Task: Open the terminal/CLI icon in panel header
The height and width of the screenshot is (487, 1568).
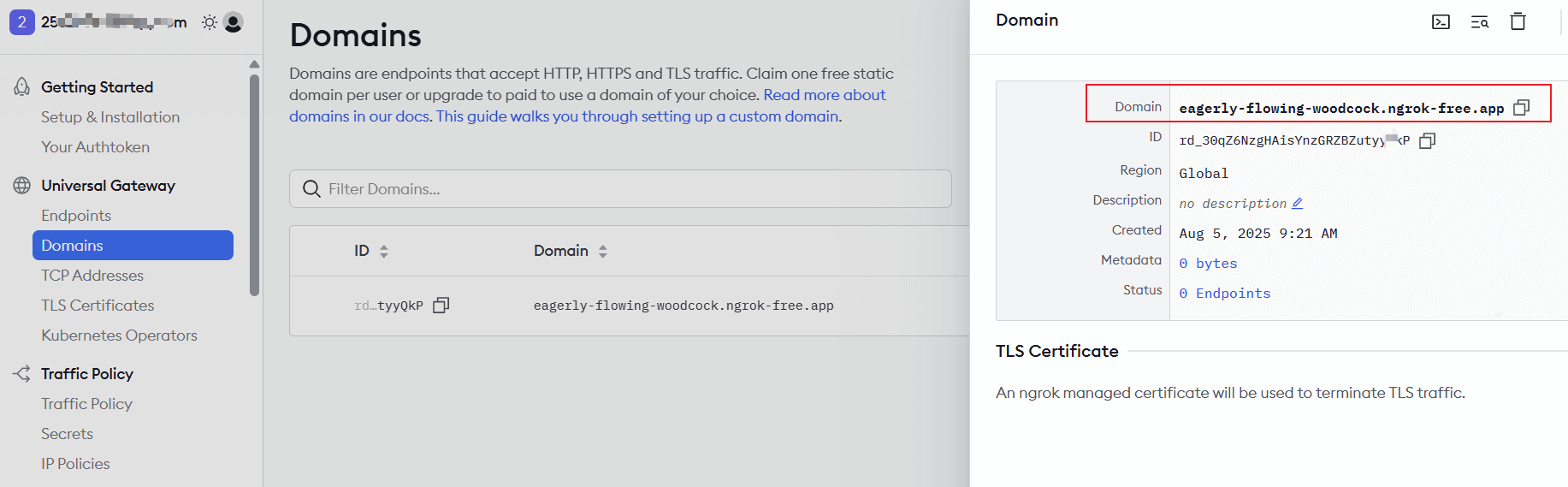Action: click(1441, 21)
